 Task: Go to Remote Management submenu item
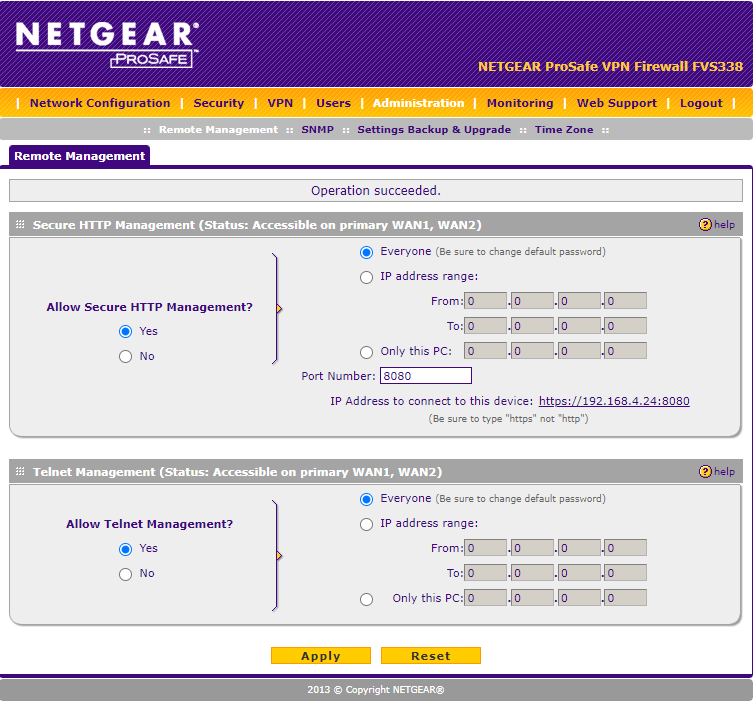coord(218,130)
